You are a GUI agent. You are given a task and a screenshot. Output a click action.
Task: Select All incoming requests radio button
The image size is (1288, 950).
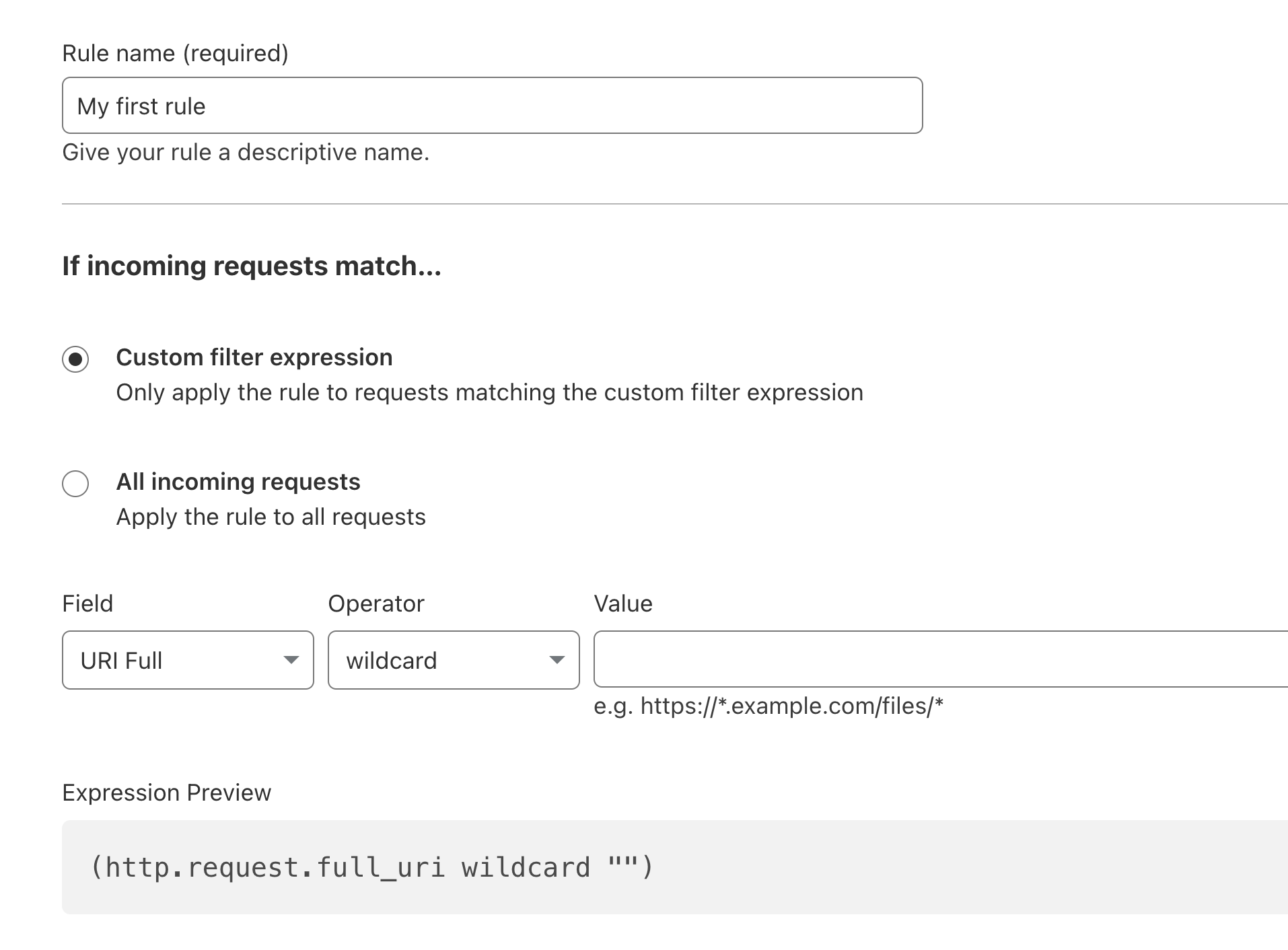coord(75,483)
